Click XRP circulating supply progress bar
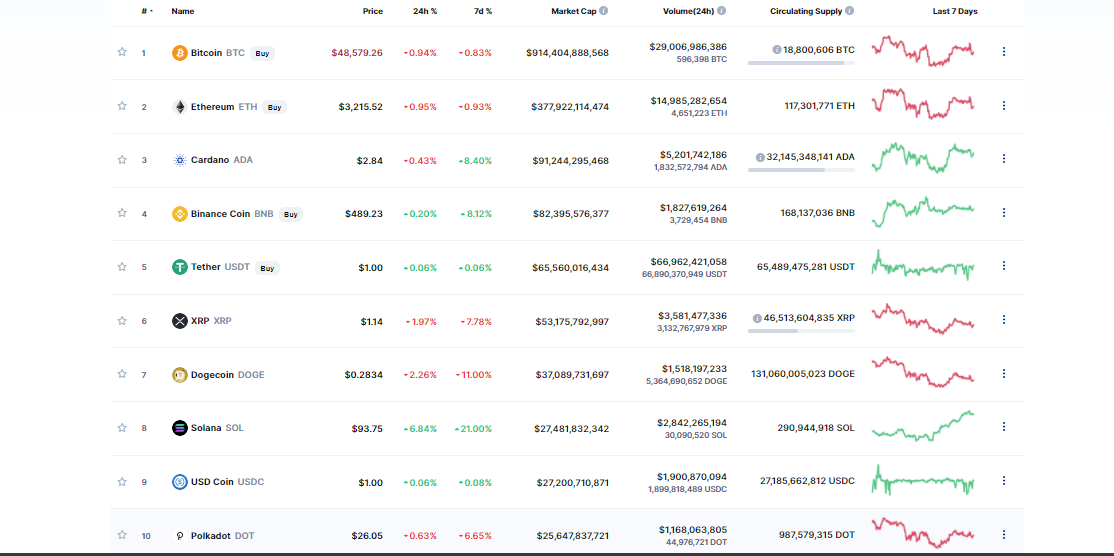The height and width of the screenshot is (556, 1114). pyautogui.click(x=801, y=331)
